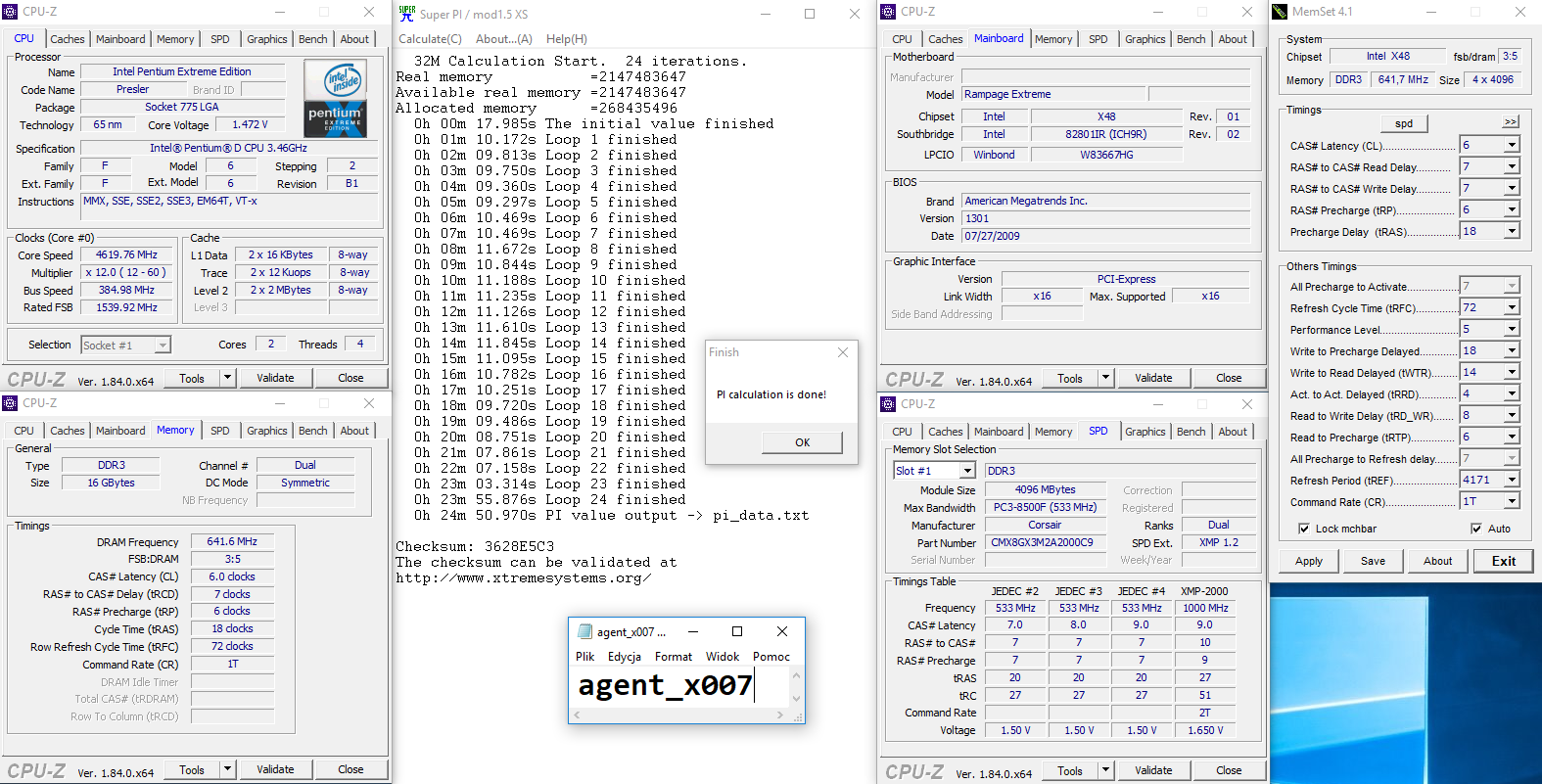Open the Precharge Delay (tRAS) dropdown

click(x=1512, y=231)
